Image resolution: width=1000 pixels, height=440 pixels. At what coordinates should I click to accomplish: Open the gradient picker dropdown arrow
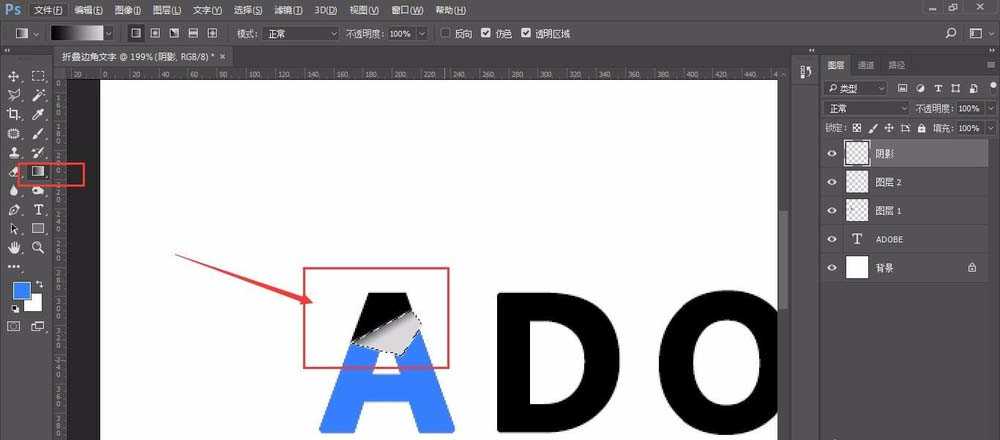109,33
